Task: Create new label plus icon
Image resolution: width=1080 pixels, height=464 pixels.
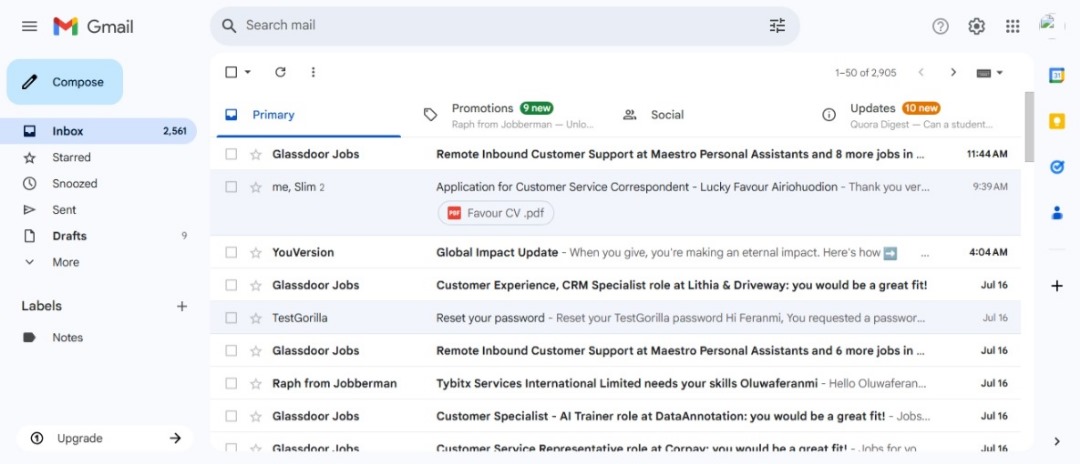Action: 182,306
